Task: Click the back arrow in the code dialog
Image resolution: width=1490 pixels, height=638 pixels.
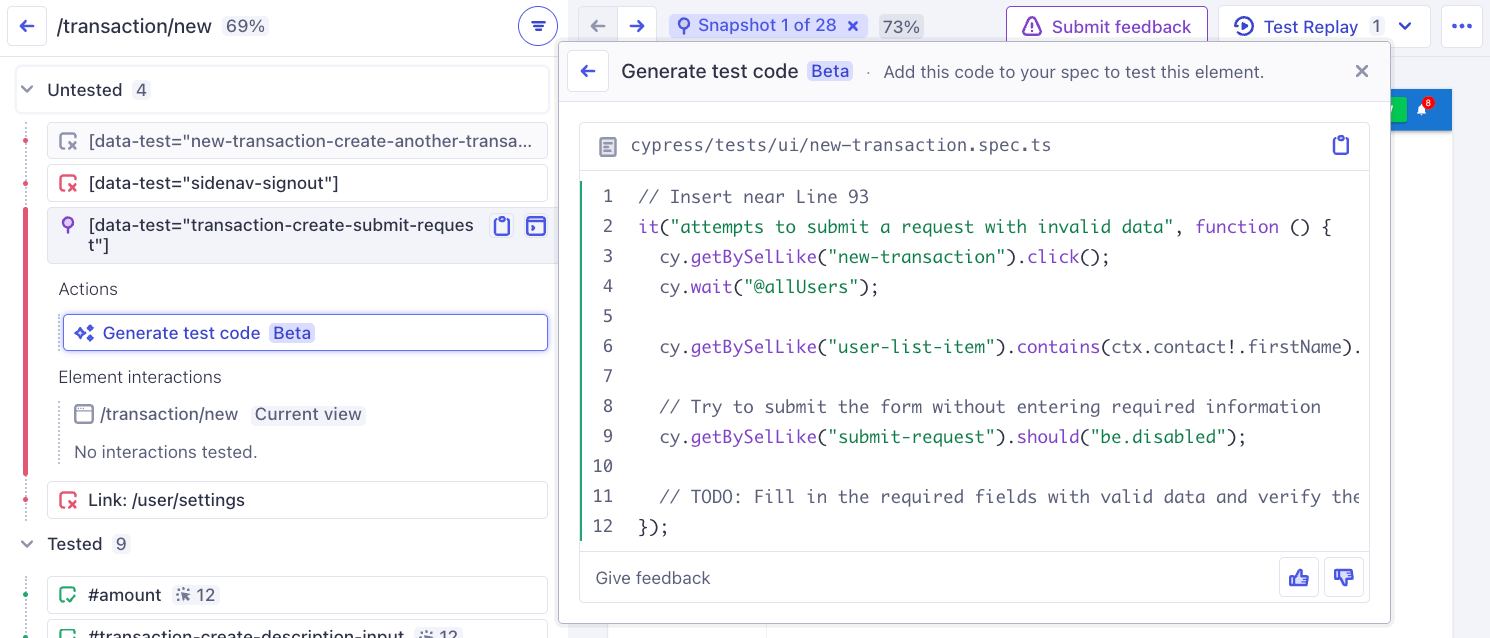Action: coord(588,70)
